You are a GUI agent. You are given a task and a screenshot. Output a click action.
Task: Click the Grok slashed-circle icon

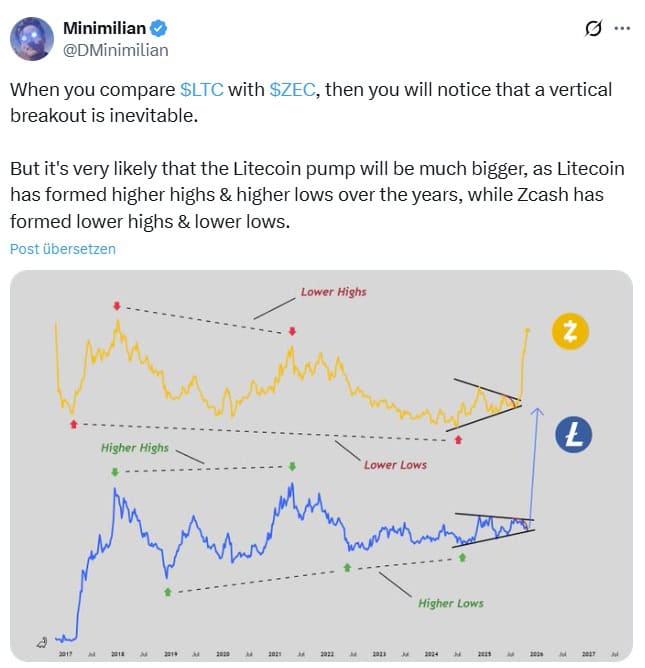593,29
